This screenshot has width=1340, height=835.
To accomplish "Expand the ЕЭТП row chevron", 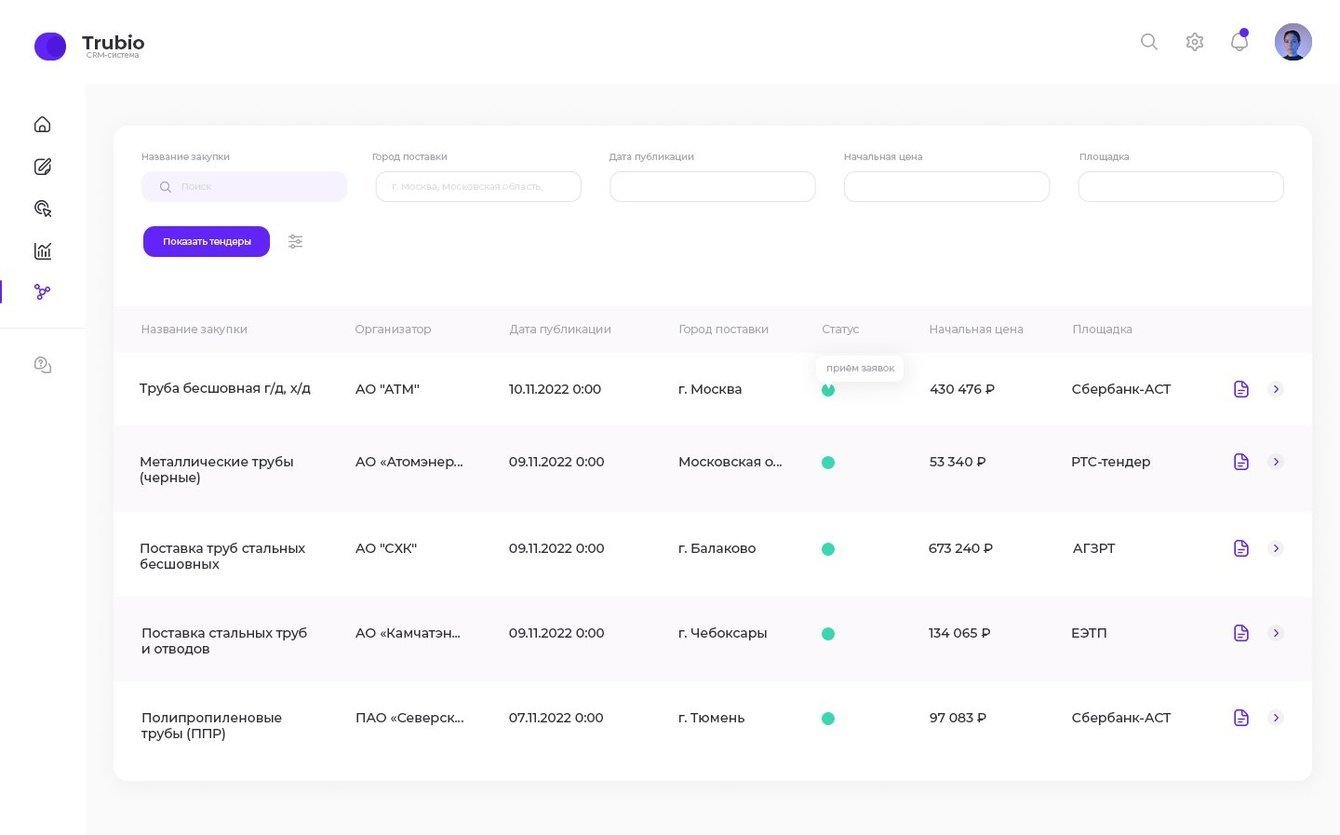I will (x=1276, y=633).
